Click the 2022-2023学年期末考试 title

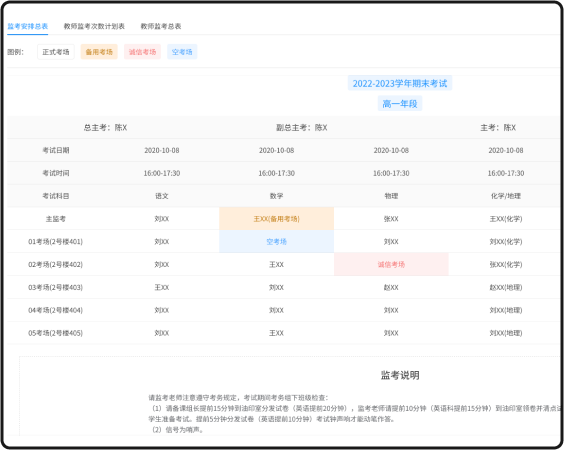tap(400, 83)
